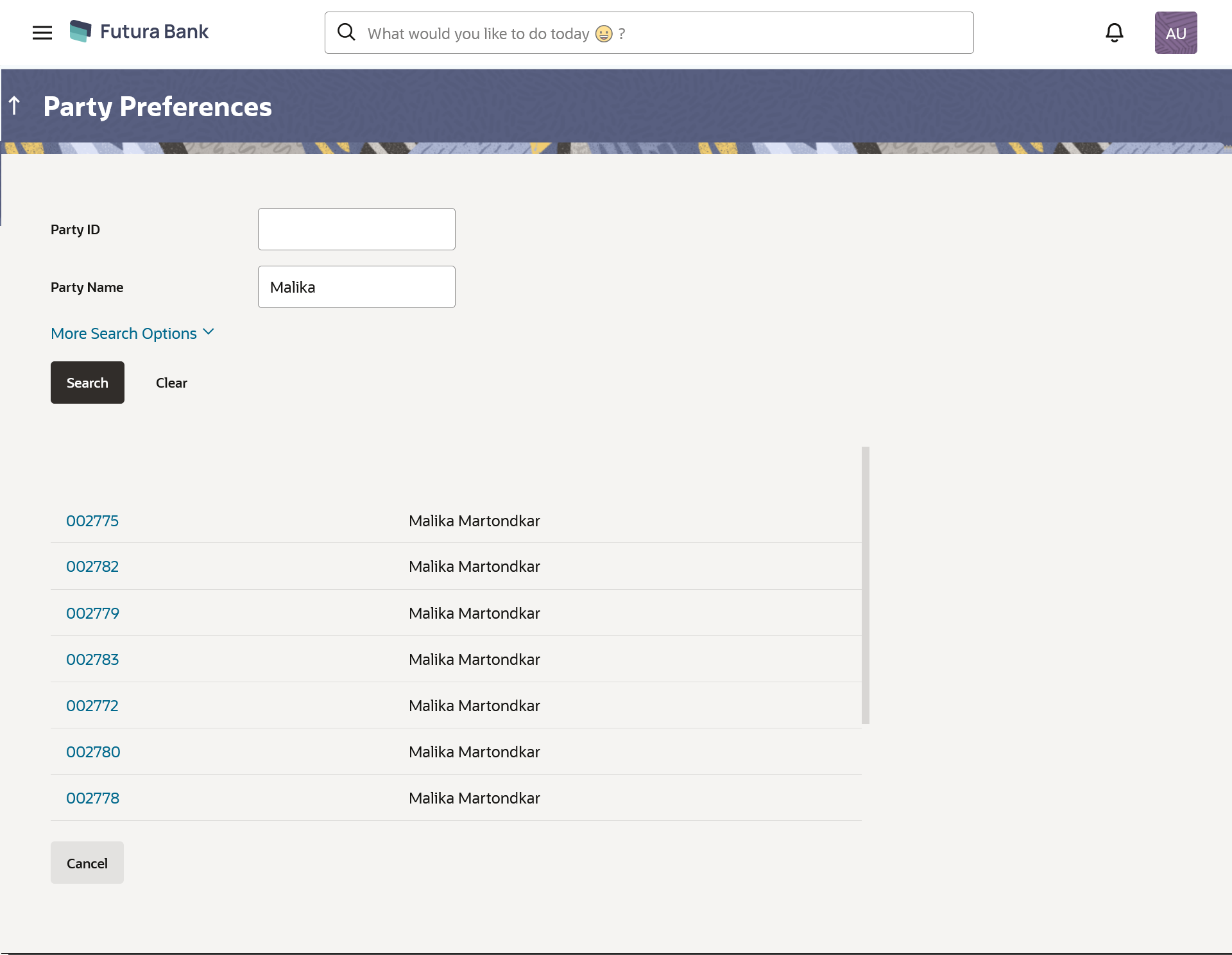Viewport: 1232px width, 955px height.
Task: Select party ID 002779
Action: (x=92, y=613)
